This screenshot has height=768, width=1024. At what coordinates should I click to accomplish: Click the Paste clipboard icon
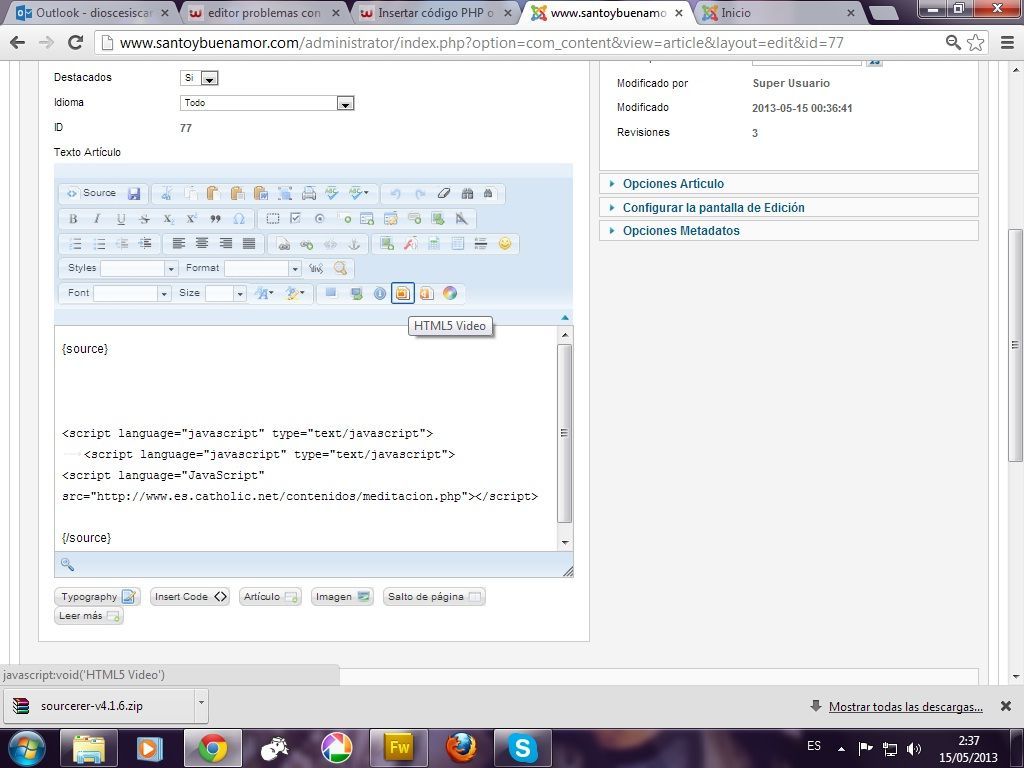pos(213,193)
